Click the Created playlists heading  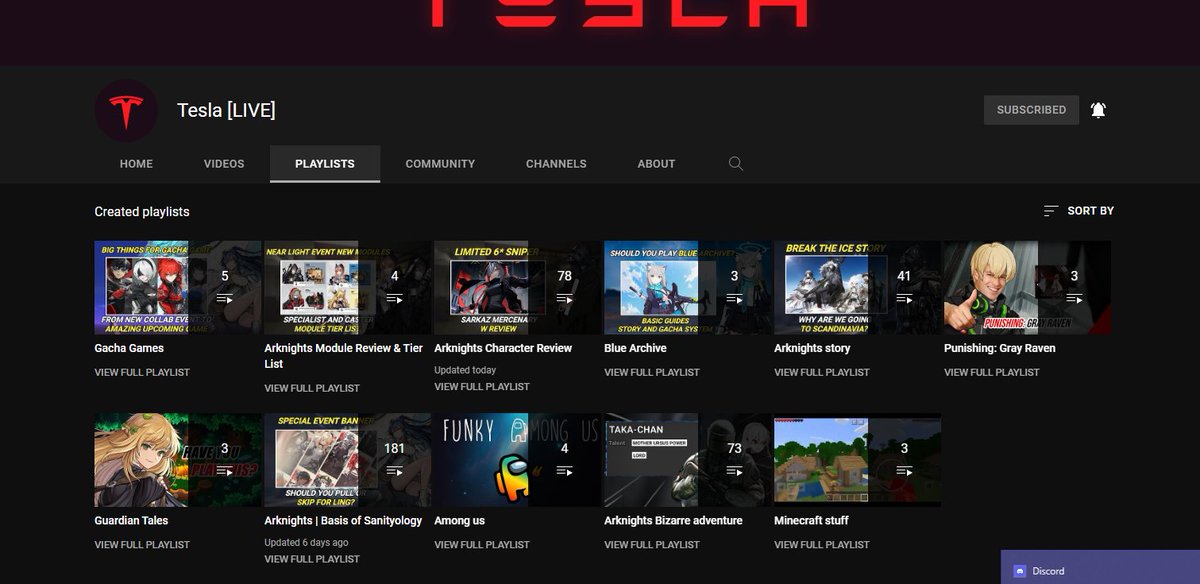142,212
